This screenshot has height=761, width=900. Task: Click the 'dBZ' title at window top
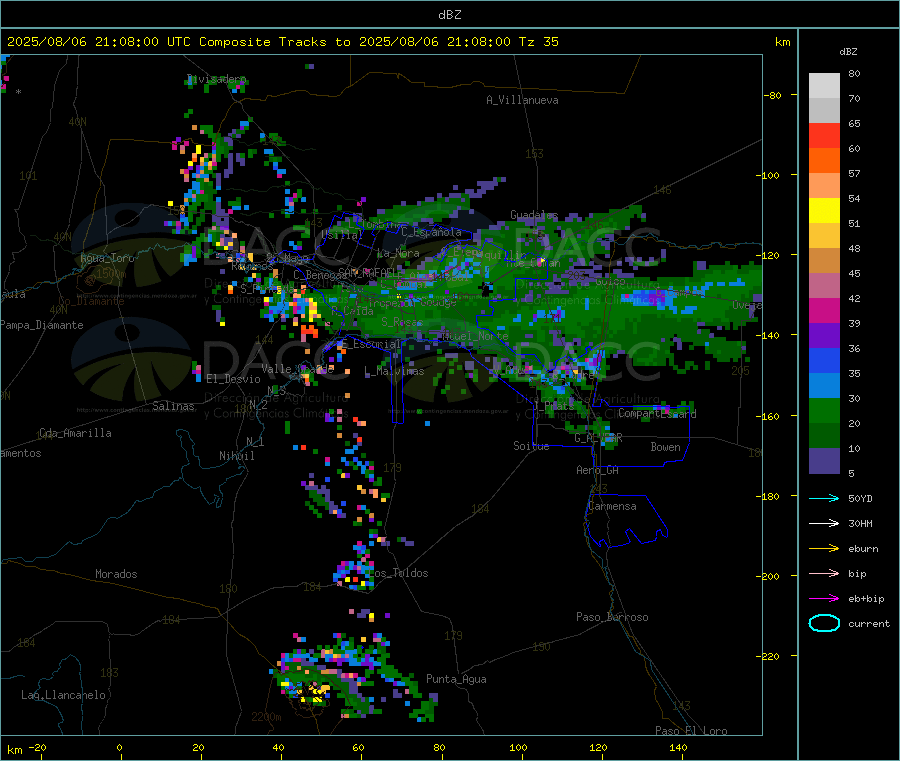[x=449, y=15]
